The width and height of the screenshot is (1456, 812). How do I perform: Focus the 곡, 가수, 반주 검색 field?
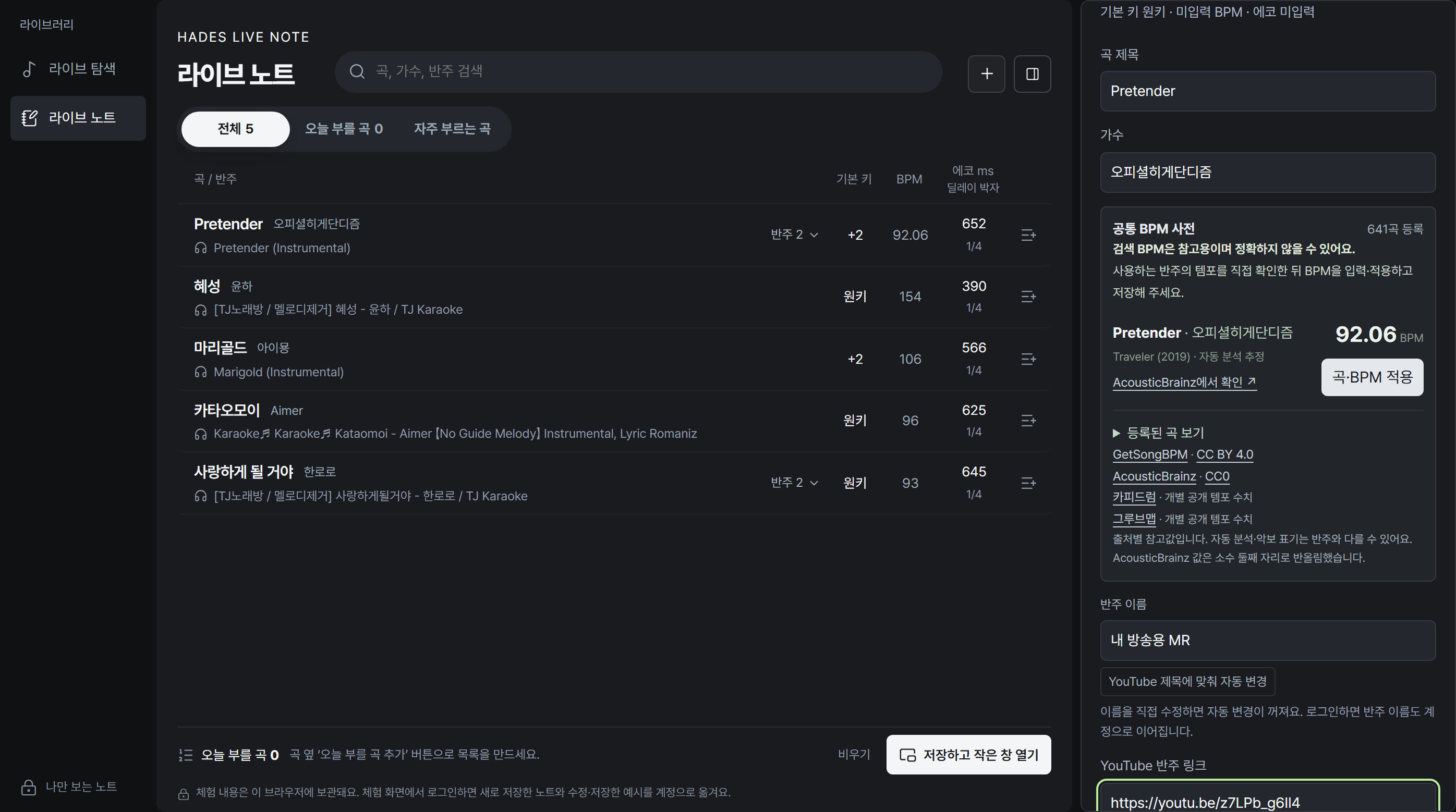[x=639, y=72]
